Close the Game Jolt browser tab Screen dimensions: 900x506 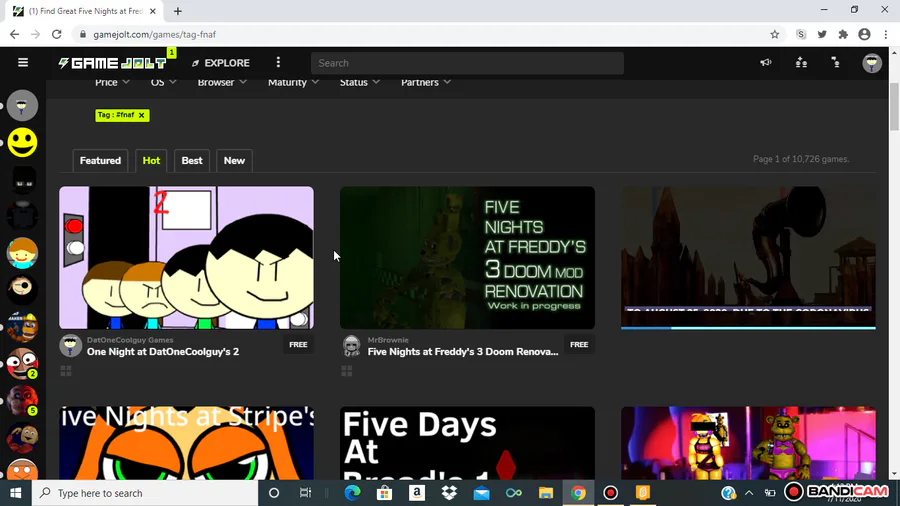153,11
